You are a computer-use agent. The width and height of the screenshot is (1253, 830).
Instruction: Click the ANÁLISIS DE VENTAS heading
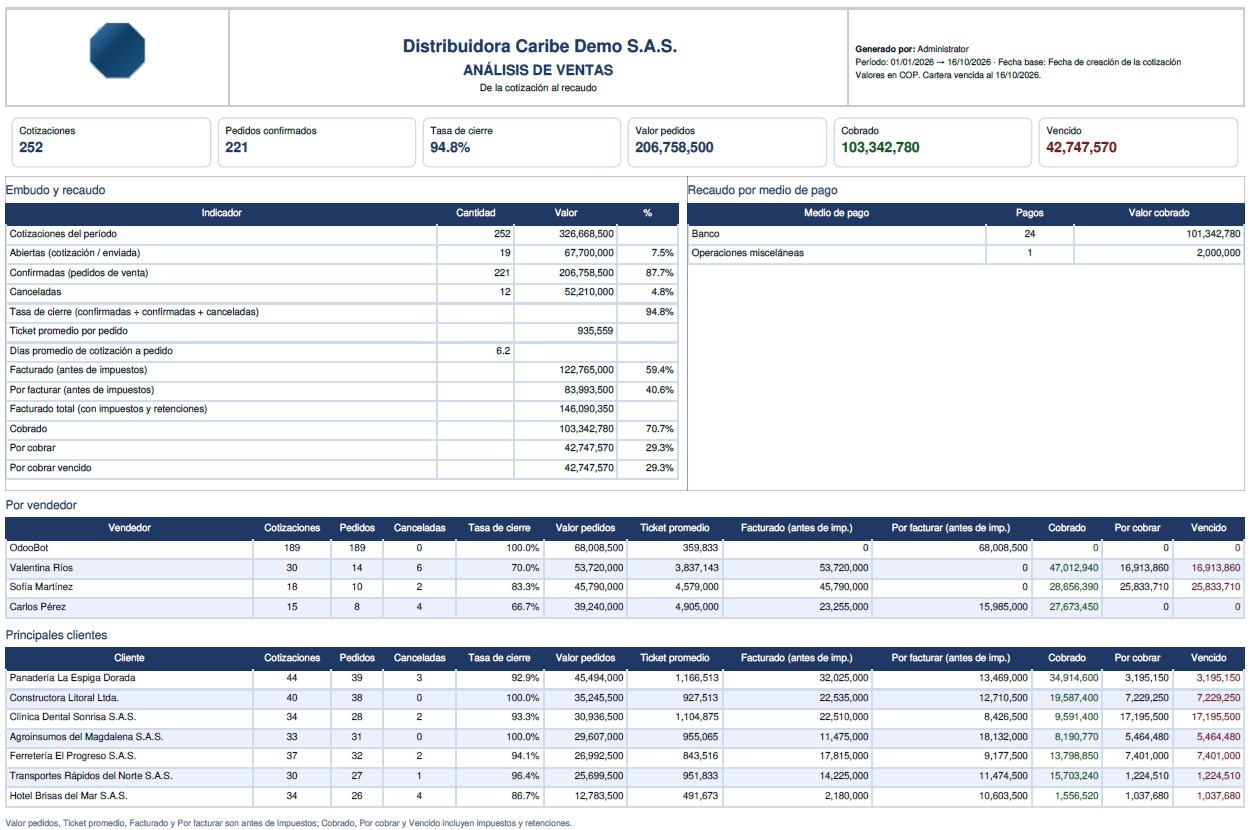point(538,70)
